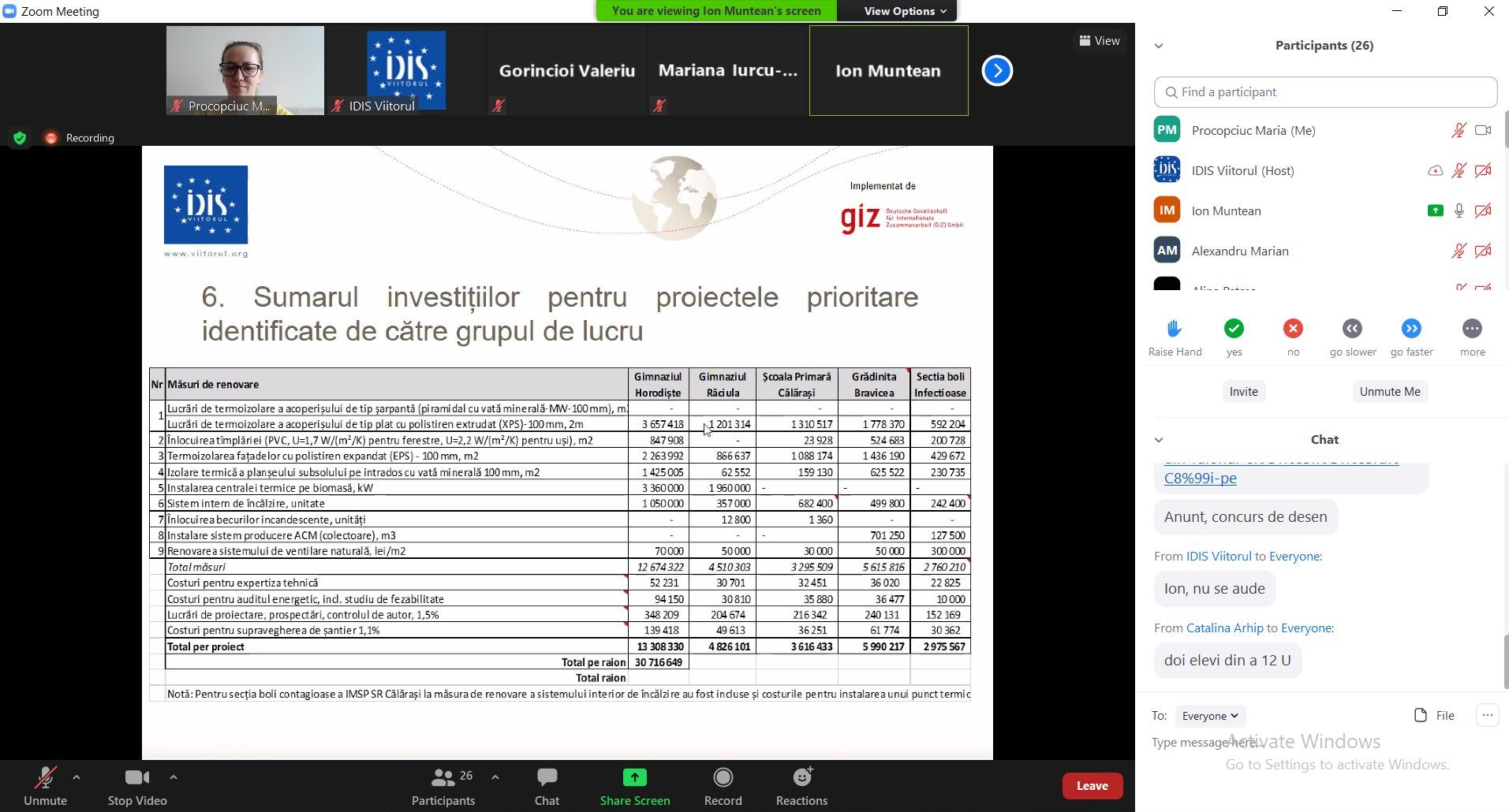Select the Ion Muntean tile
This screenshot has height=812, width=1509.
[889, 71]
